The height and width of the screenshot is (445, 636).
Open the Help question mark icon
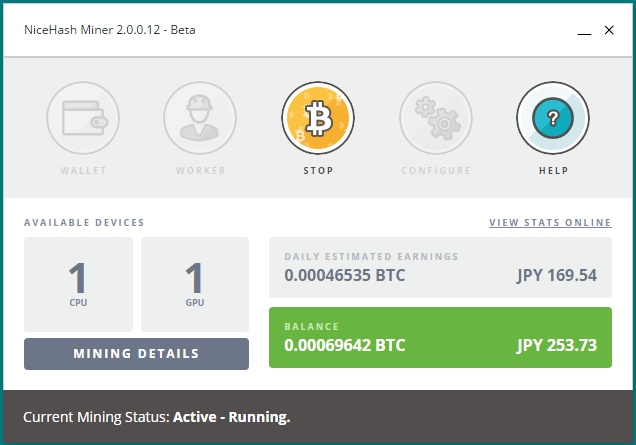coord(553,118)
